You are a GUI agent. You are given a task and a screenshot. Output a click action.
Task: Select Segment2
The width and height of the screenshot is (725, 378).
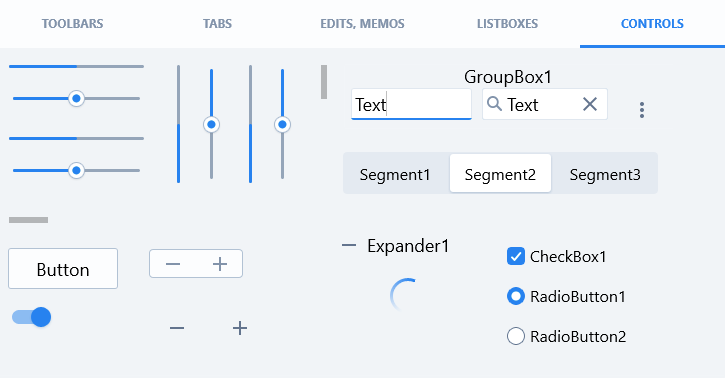[x=500, y=173]
